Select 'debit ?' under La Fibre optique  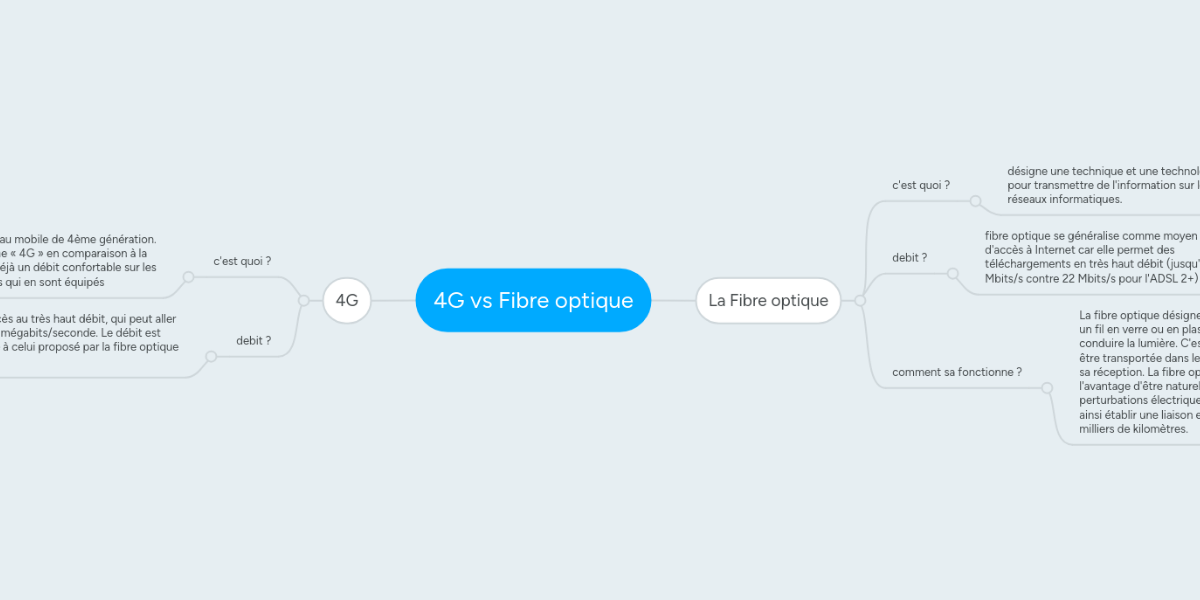tap(909, 258)
